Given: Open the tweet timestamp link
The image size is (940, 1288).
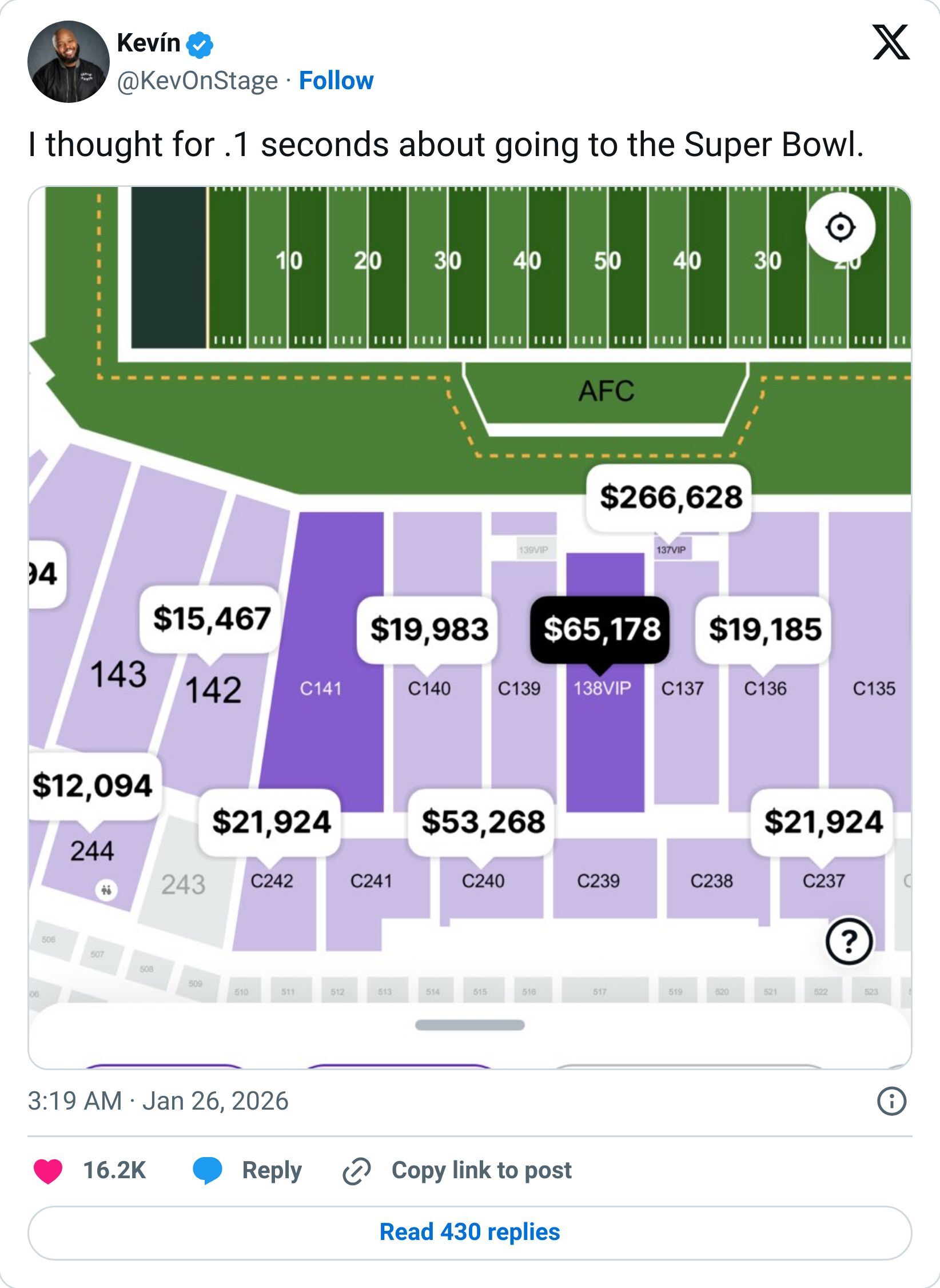Looking at the screenshot, I should coord(158,1101).
